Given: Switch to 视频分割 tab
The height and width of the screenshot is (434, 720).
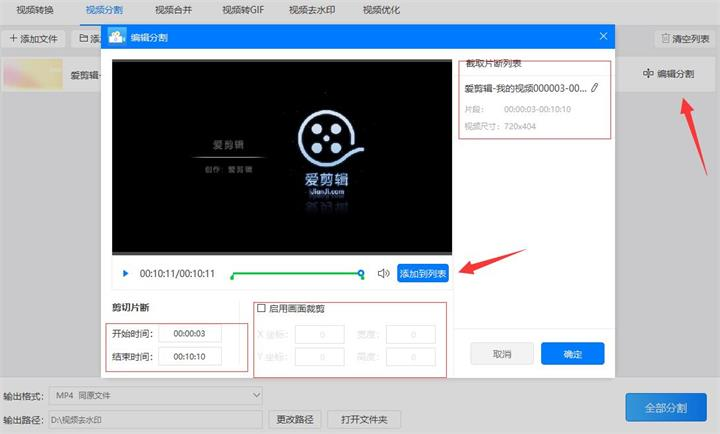Looking at the screenshot, I should point(104,10).
